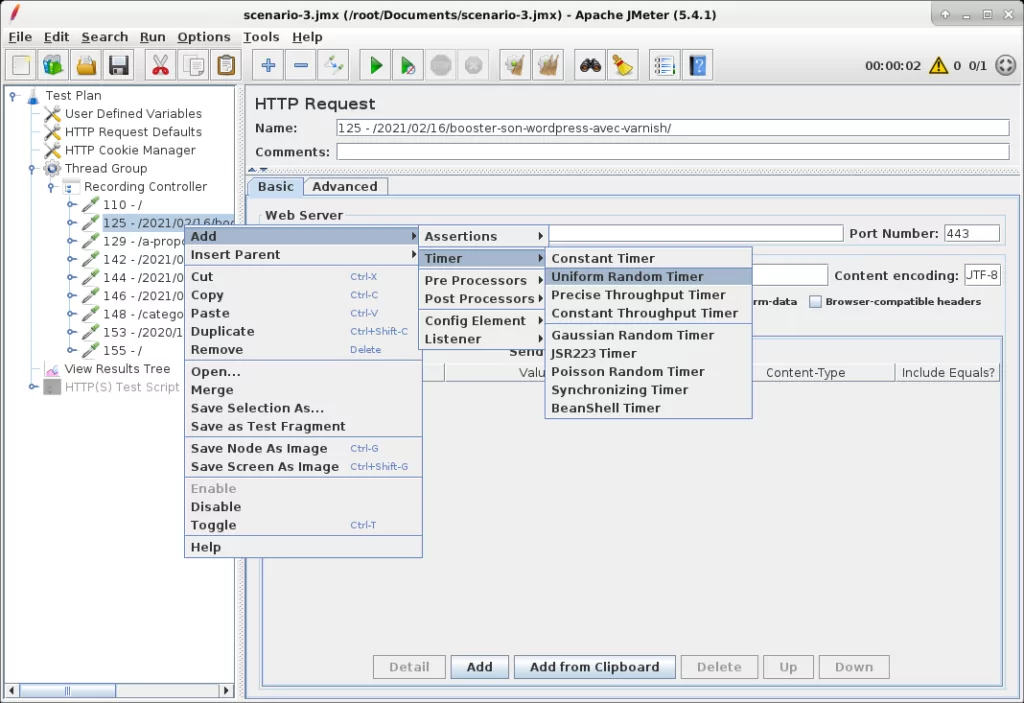Click the Cut scissors toolbar icon

(x=160, y=65)
